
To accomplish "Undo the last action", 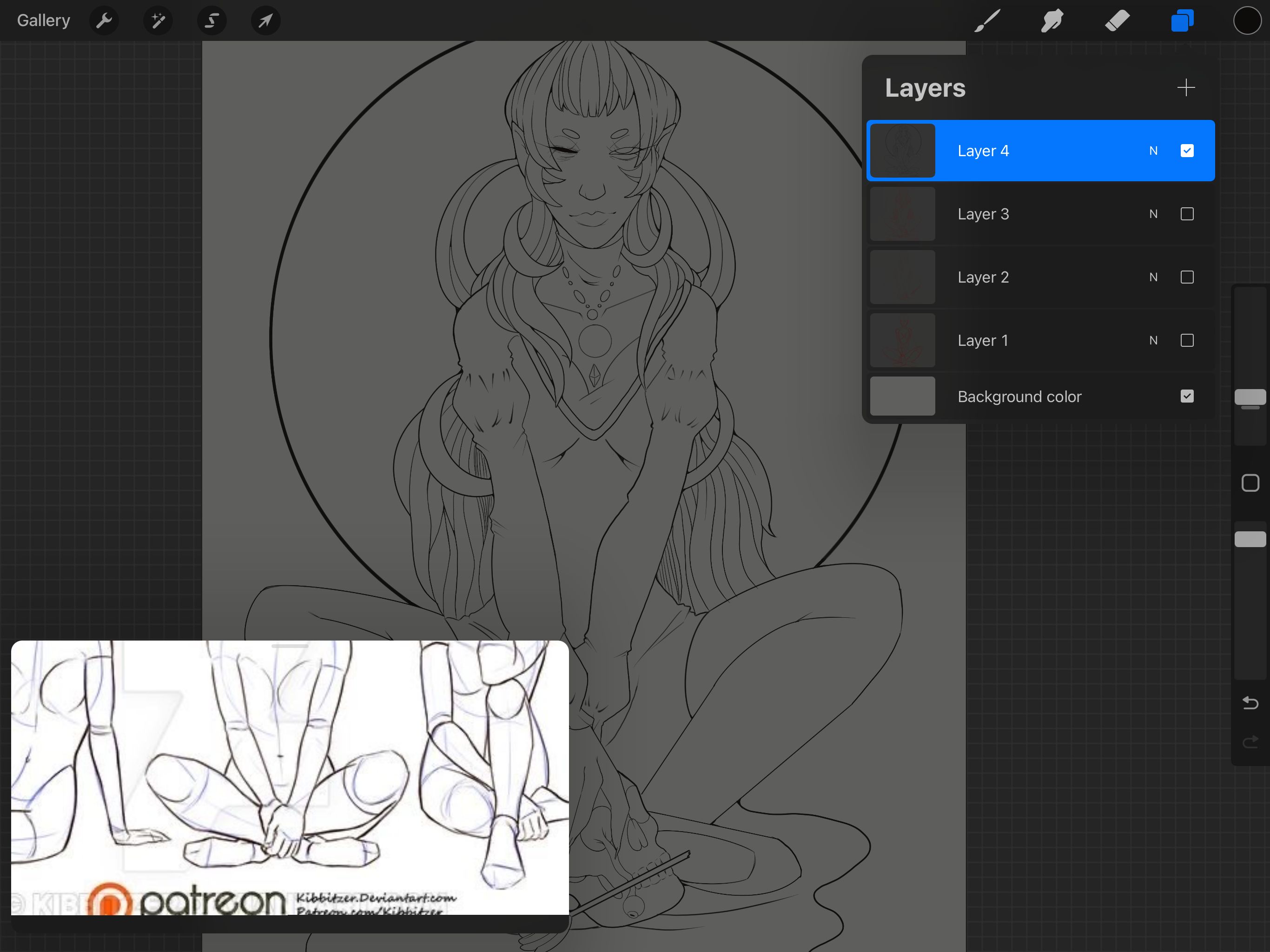I will click(x=1250, y=703).
